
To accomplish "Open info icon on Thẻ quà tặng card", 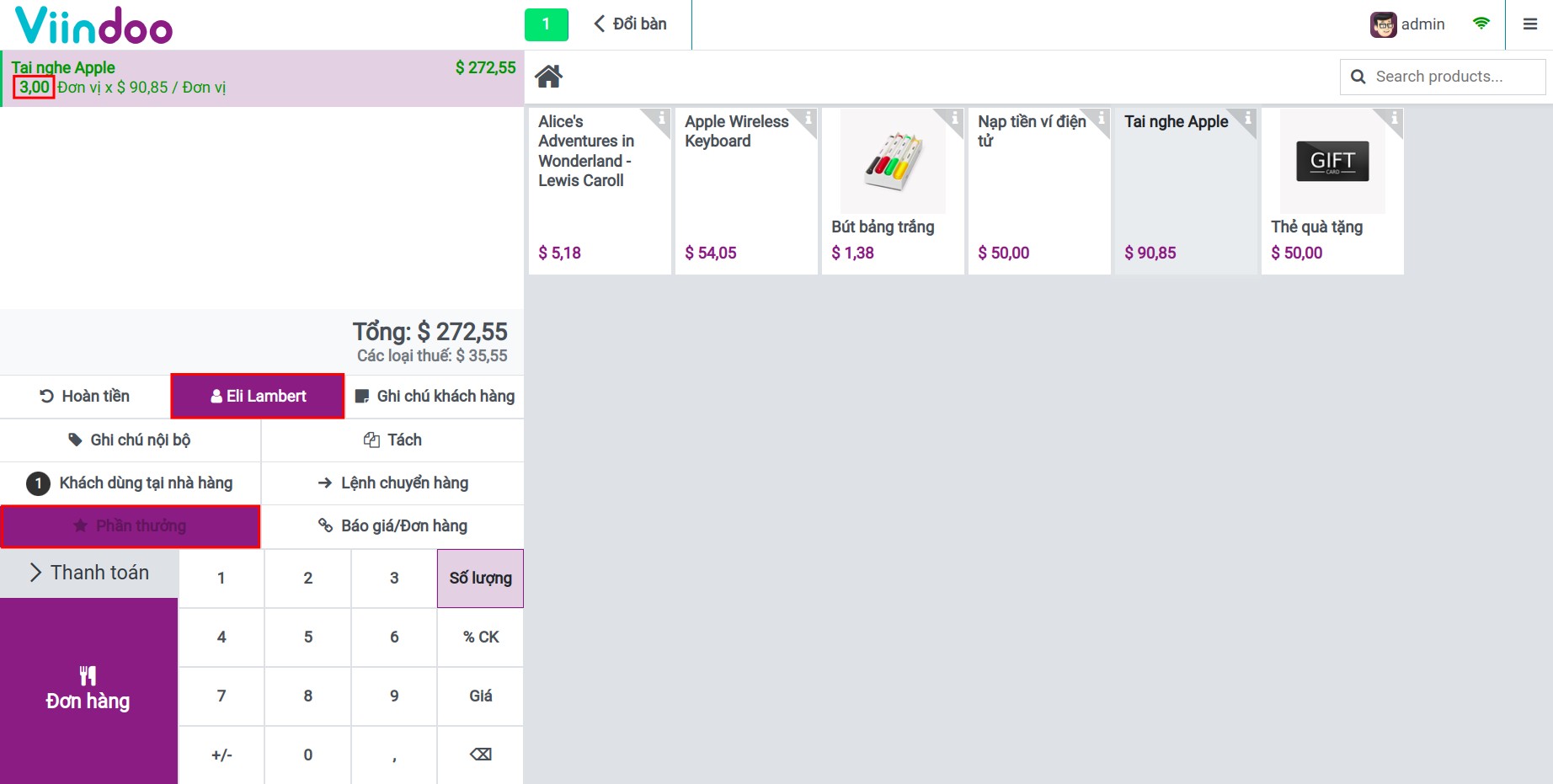I will click(1394, 119).
